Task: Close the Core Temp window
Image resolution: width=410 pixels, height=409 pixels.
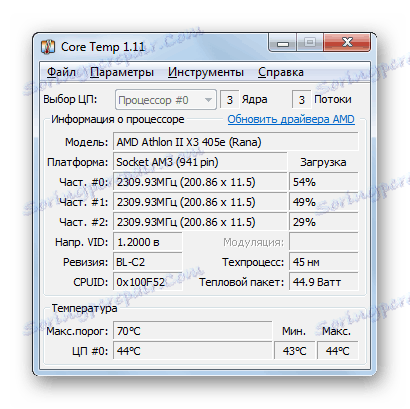Action: click(x=347, y=42)
